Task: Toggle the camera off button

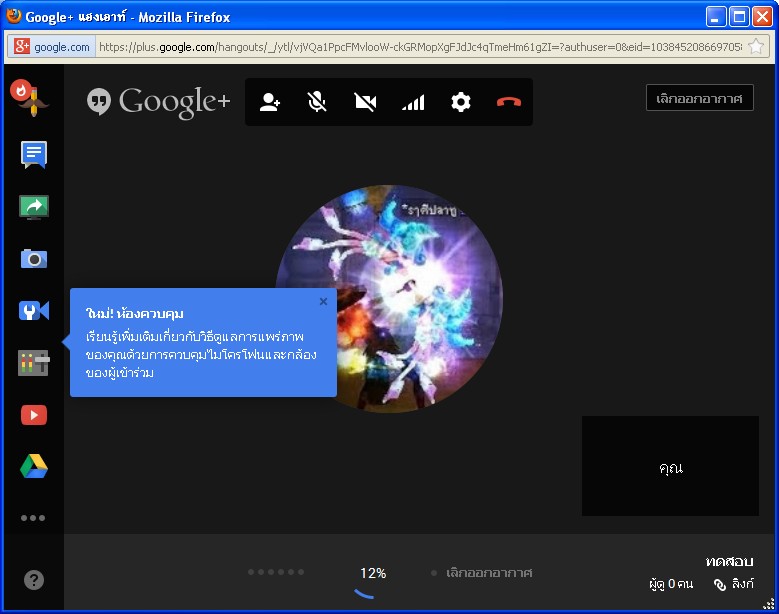Action: tap(365, 102)
